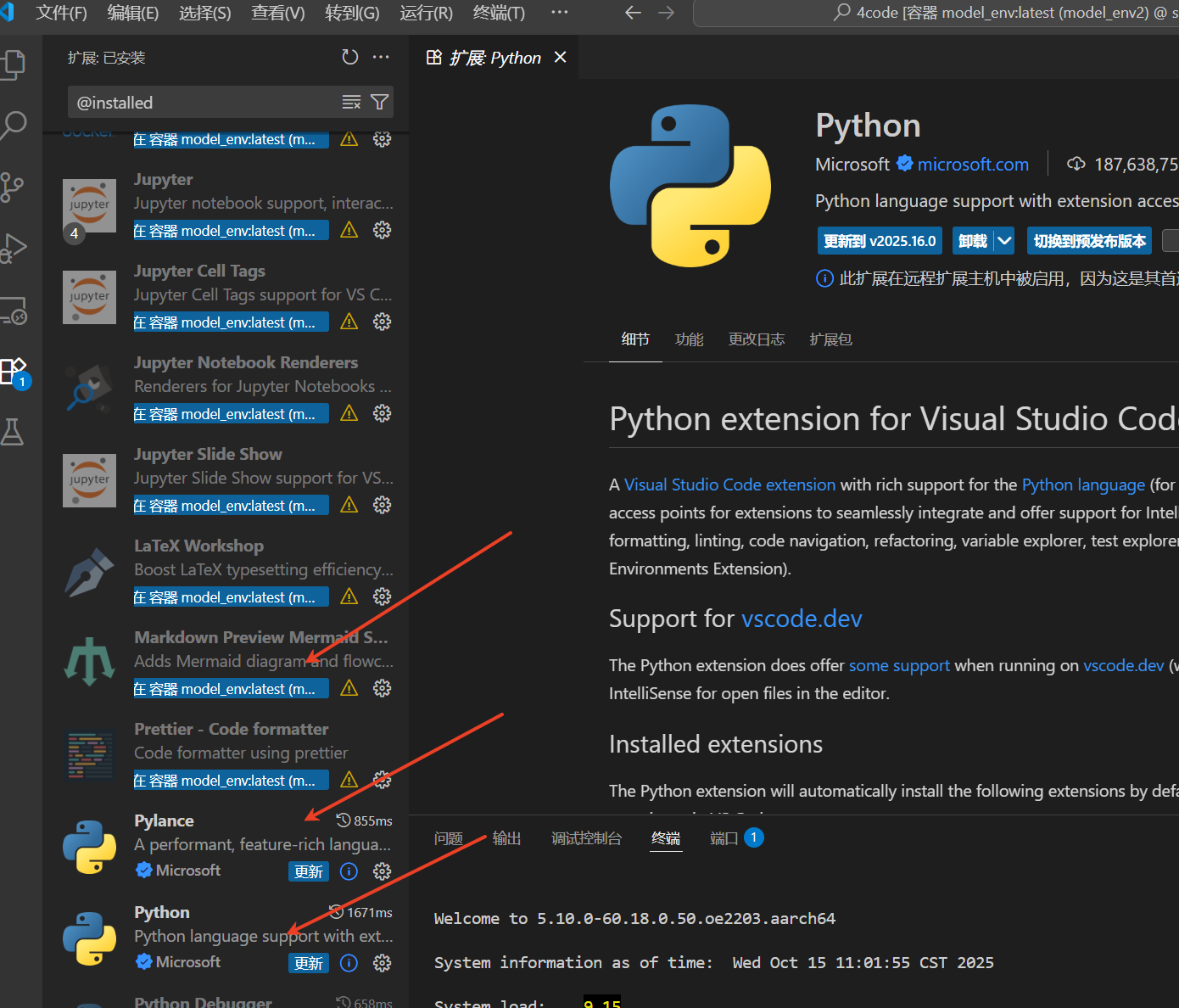Switch to the 输出 panel tab
This screenshot has height=1008, width=1179.
point(507,838)
